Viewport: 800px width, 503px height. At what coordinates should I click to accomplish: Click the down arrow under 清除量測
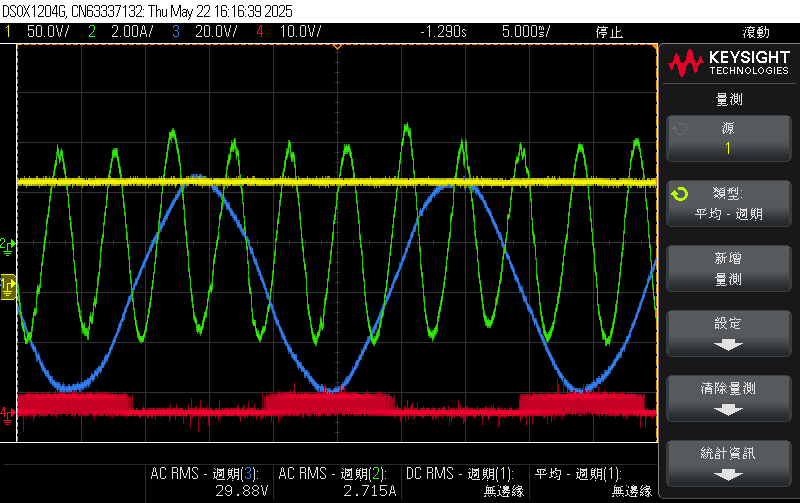(728, 410)
